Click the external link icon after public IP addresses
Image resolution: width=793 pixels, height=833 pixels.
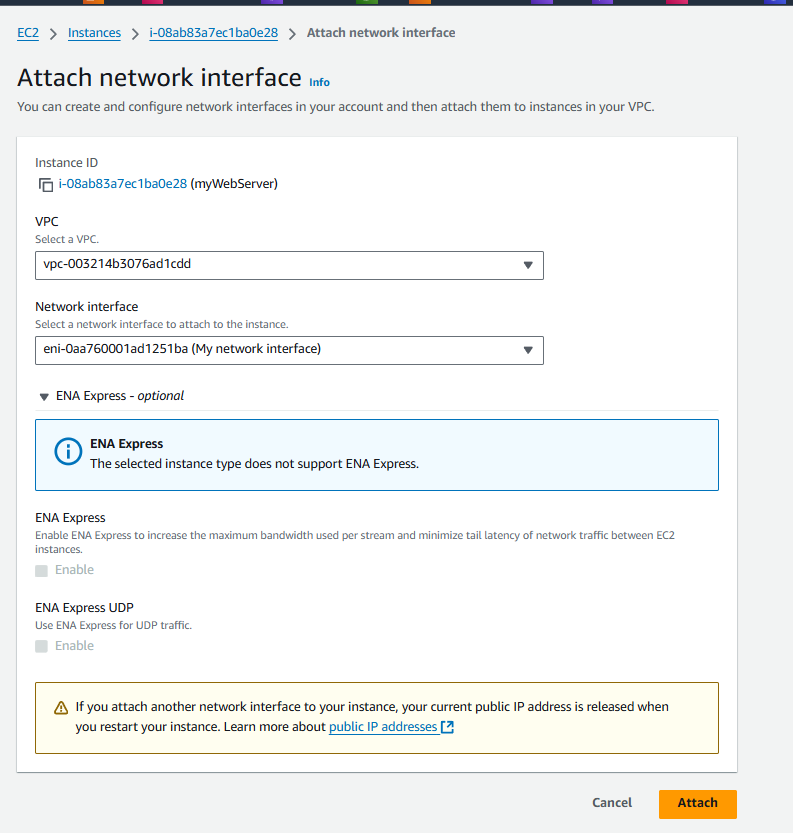pos(445,726)
